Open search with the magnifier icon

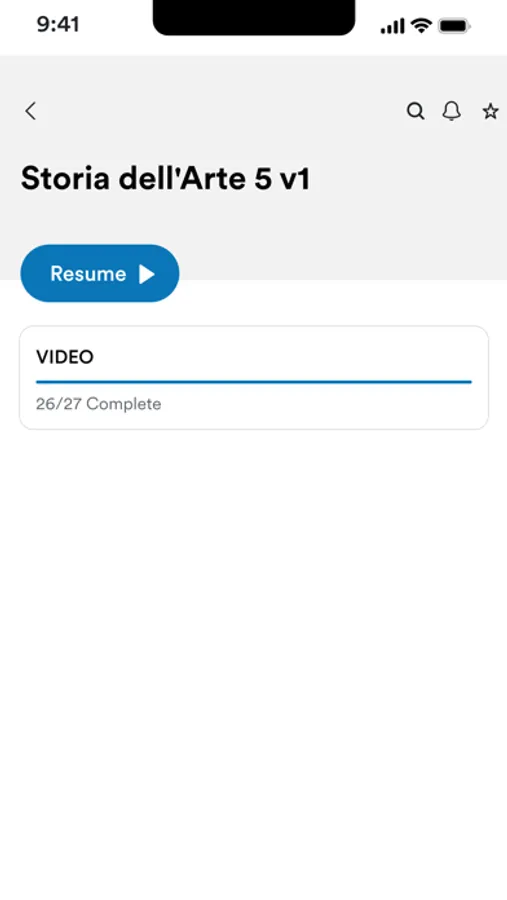pos(416,111)
